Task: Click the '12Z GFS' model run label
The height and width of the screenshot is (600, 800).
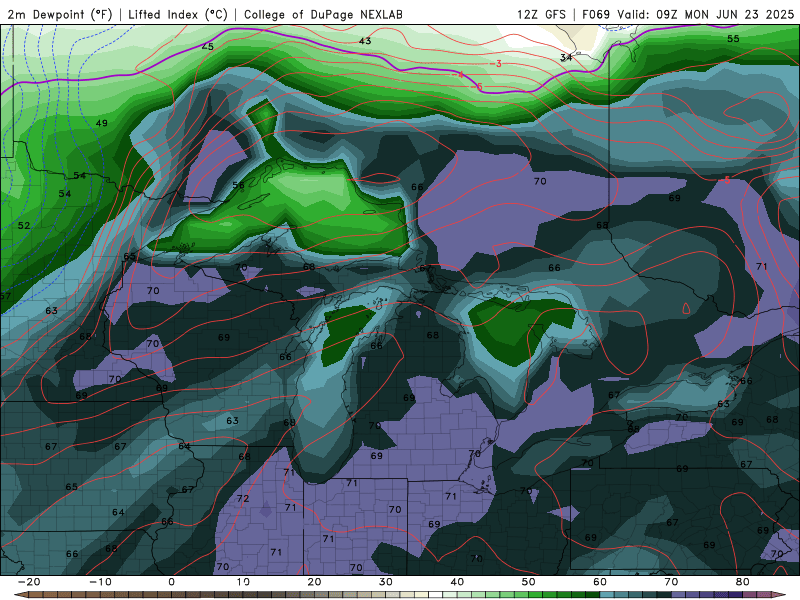Action: pos(541,14)
